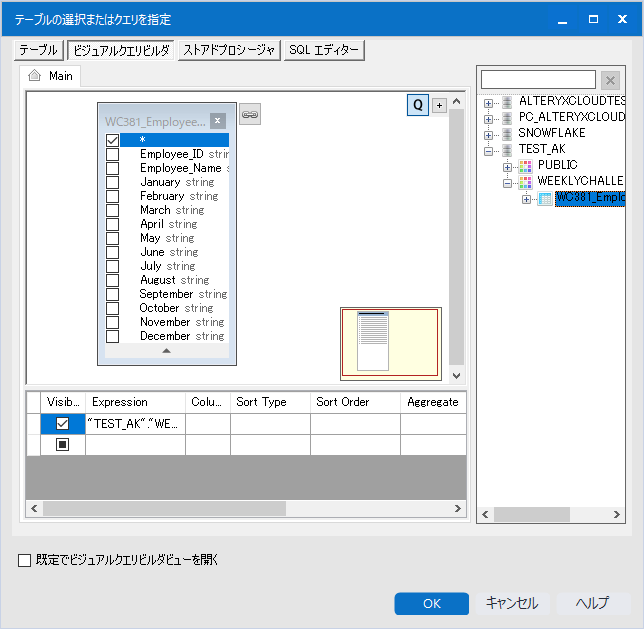Collapse the table box with the up arrow

click(x=167, y=351)
